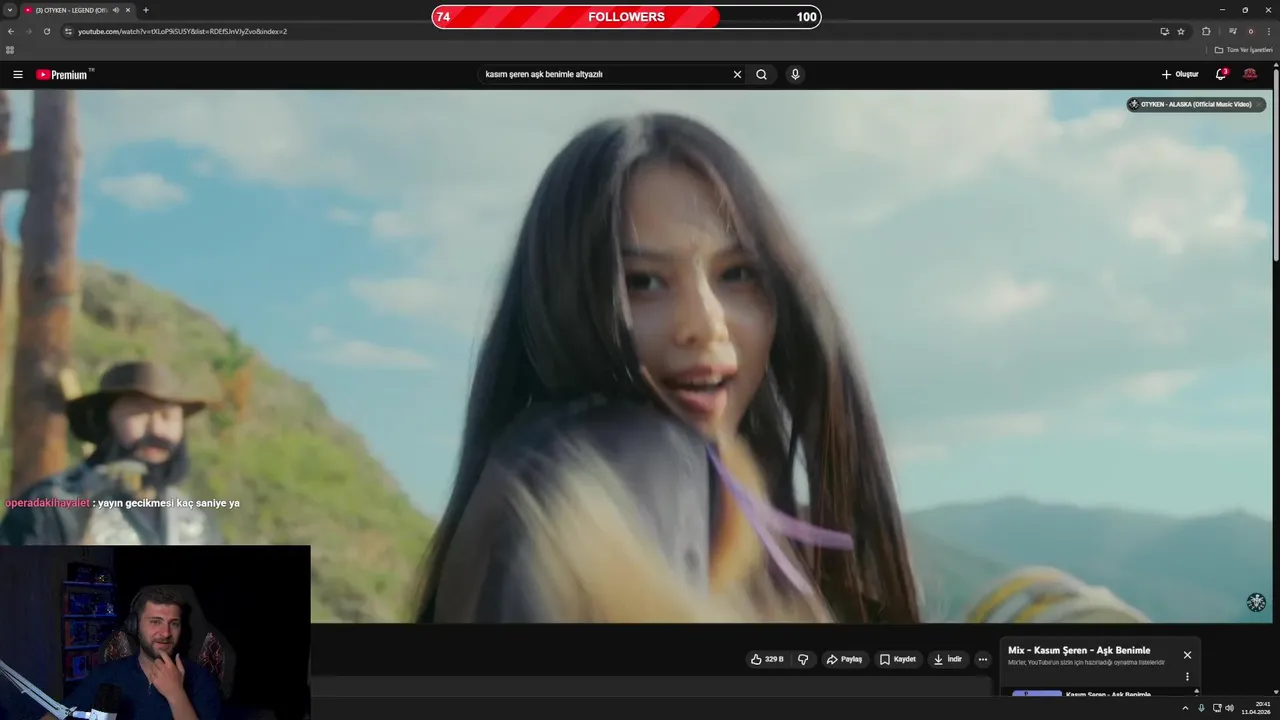View site information icon in address bar
Viewport: 1280px width, 720px height.
68,31
